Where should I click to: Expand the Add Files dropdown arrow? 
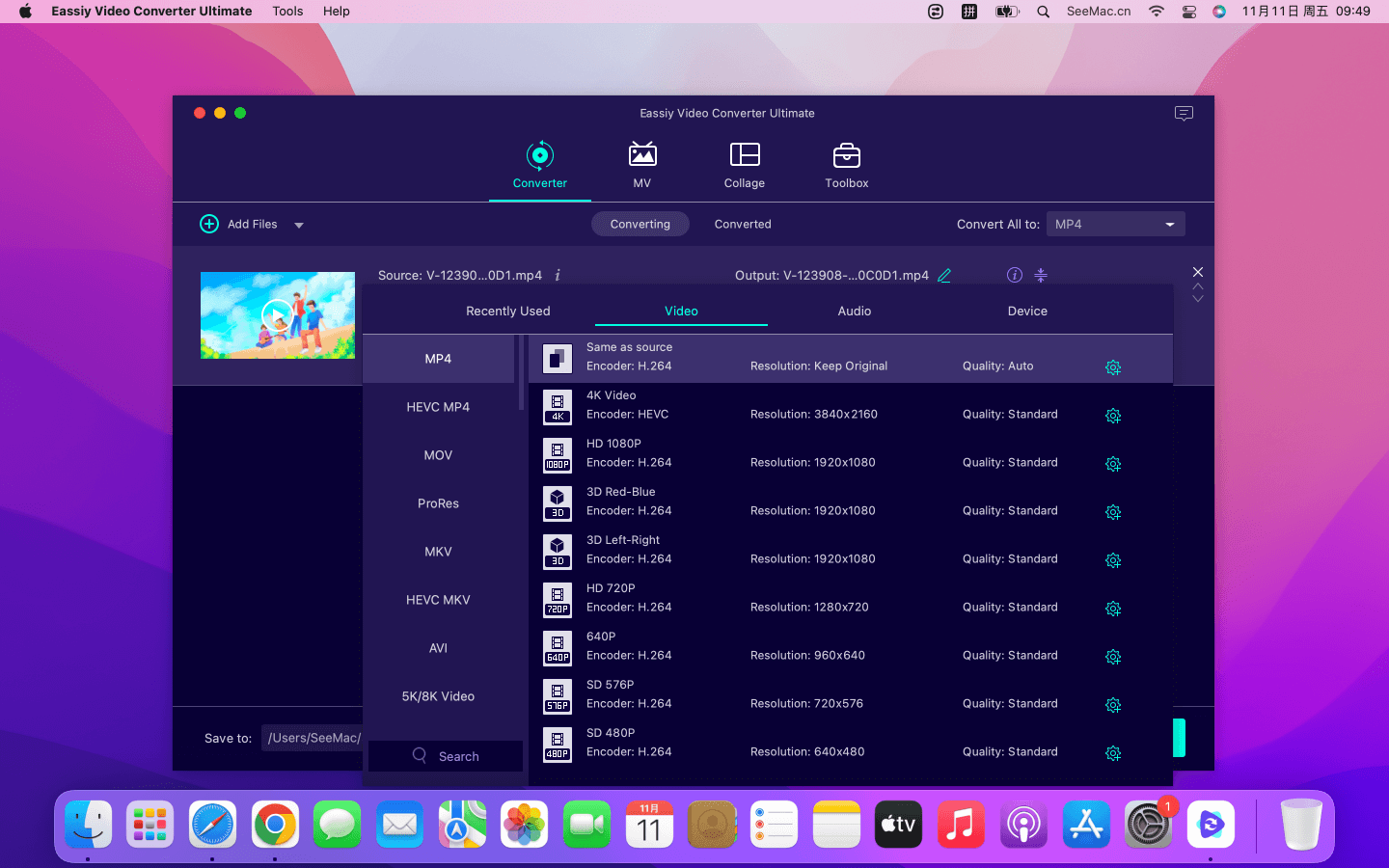tap(299, 225)
